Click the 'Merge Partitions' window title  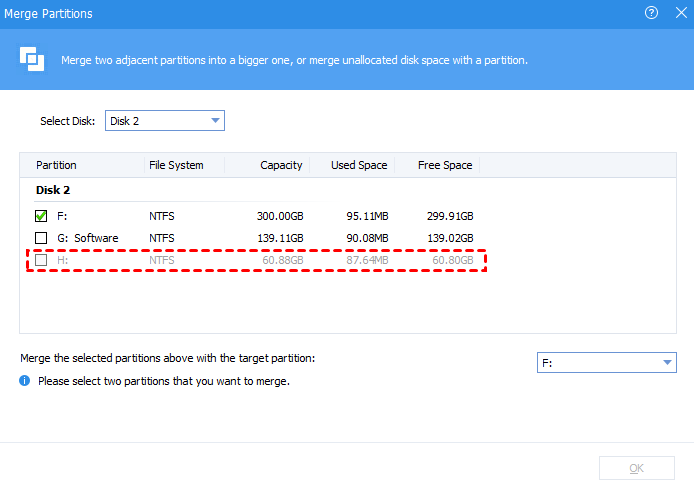pyautogui.click(x=48, y=14)
